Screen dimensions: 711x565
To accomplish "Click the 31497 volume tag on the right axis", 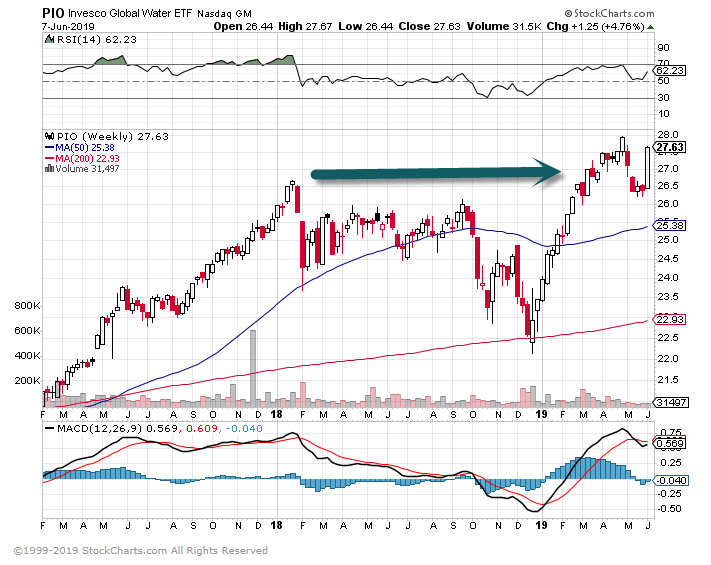I will point(671,402).
